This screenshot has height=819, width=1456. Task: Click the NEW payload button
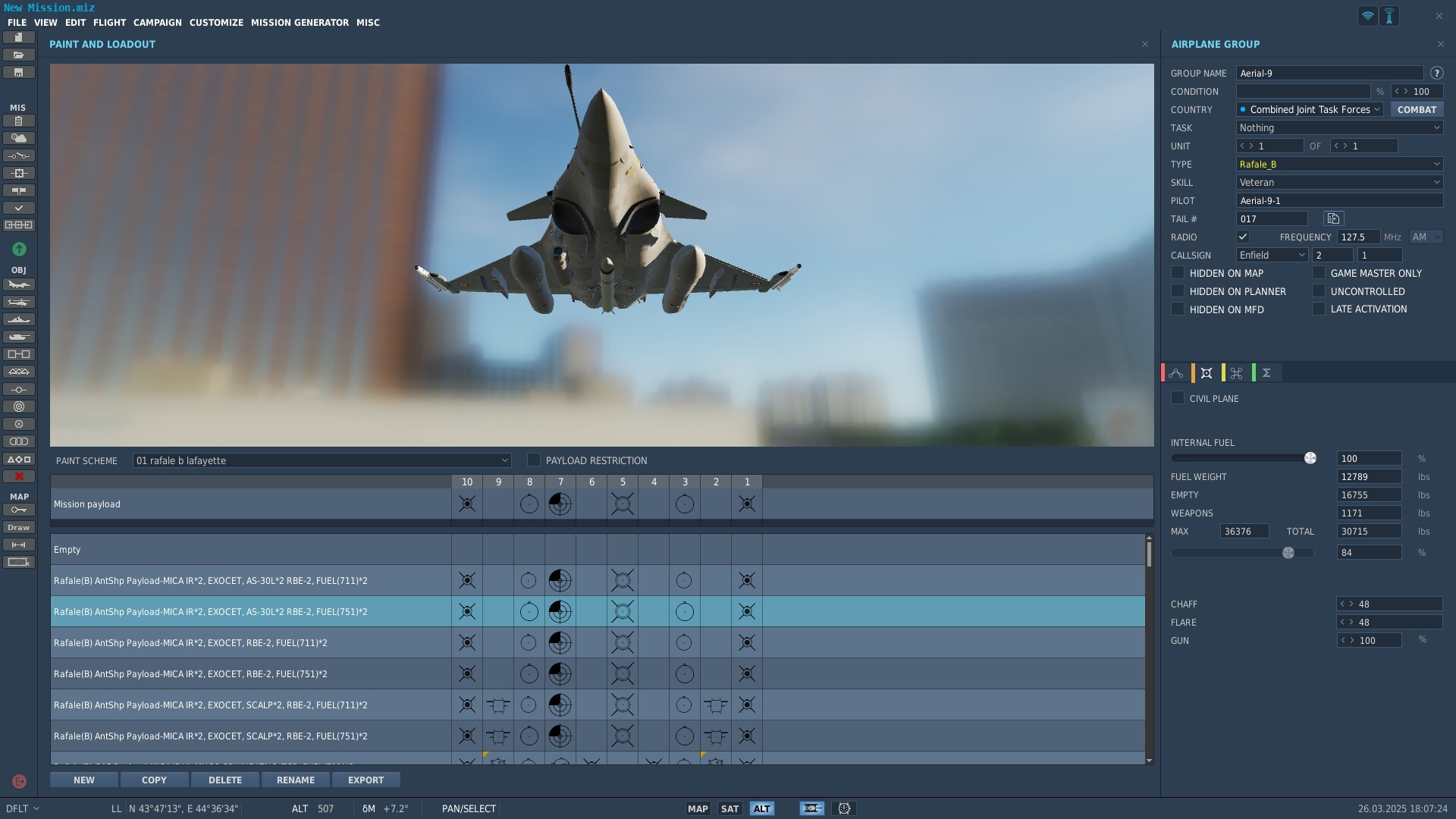[84, 780]
